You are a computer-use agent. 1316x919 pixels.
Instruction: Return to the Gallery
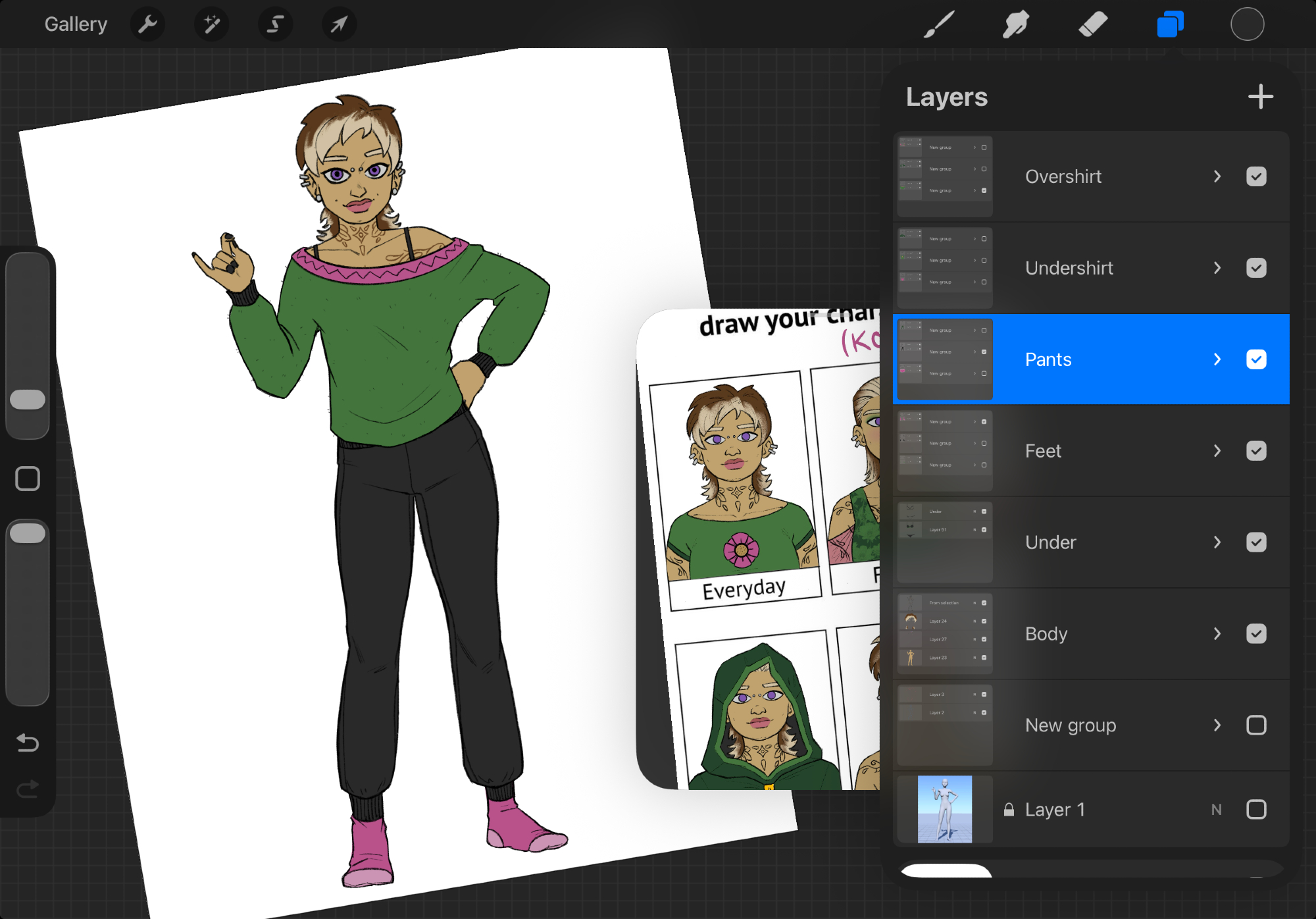(76, 24)
